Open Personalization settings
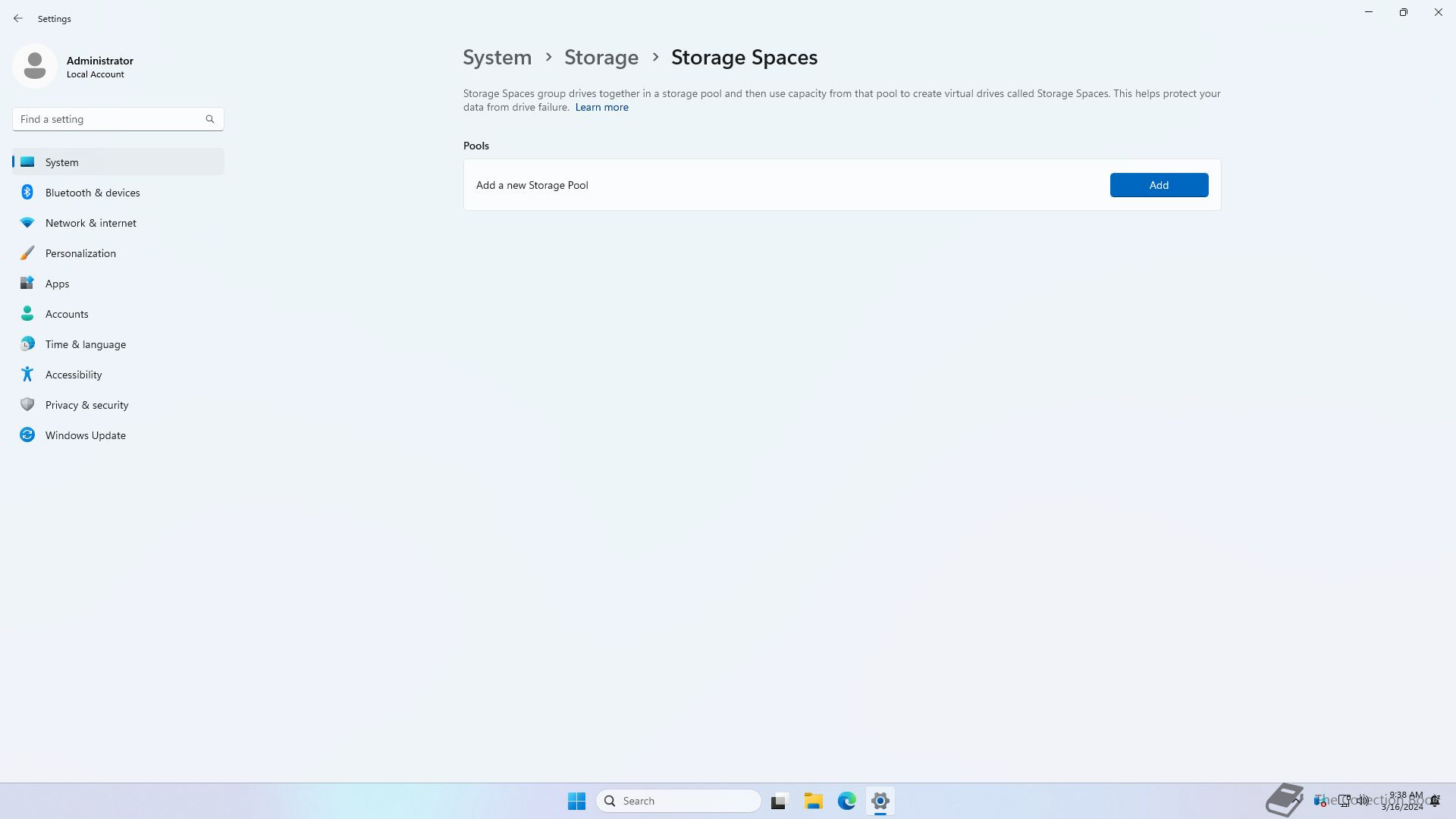 80,253
